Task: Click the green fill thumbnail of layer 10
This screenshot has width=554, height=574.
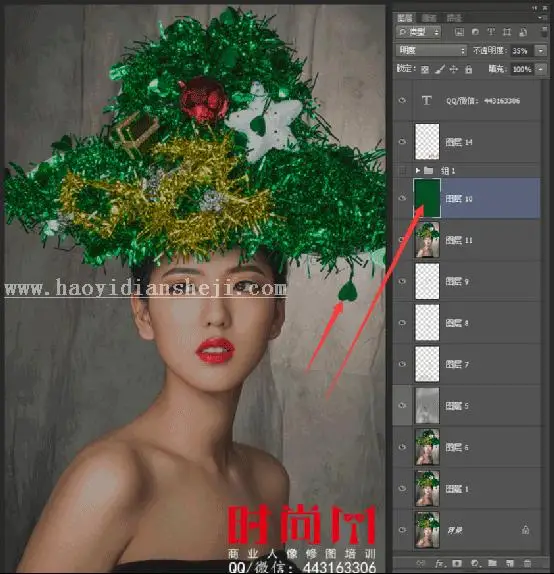Action: (427, 198)
